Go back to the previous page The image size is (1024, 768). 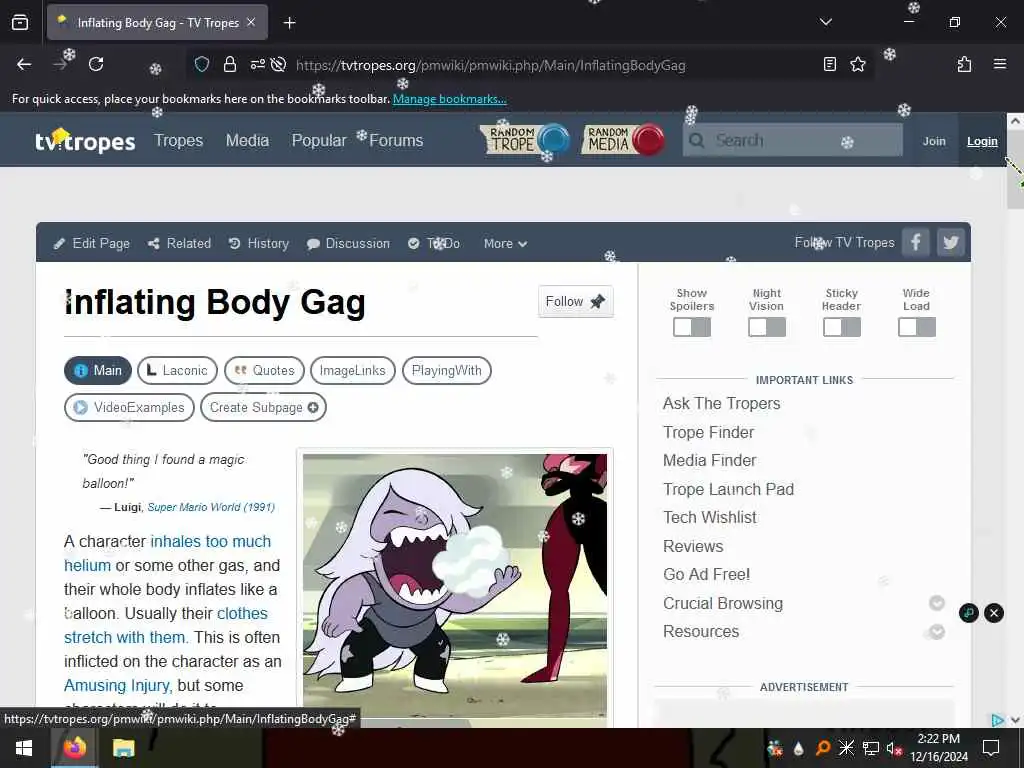pos(24,64)
